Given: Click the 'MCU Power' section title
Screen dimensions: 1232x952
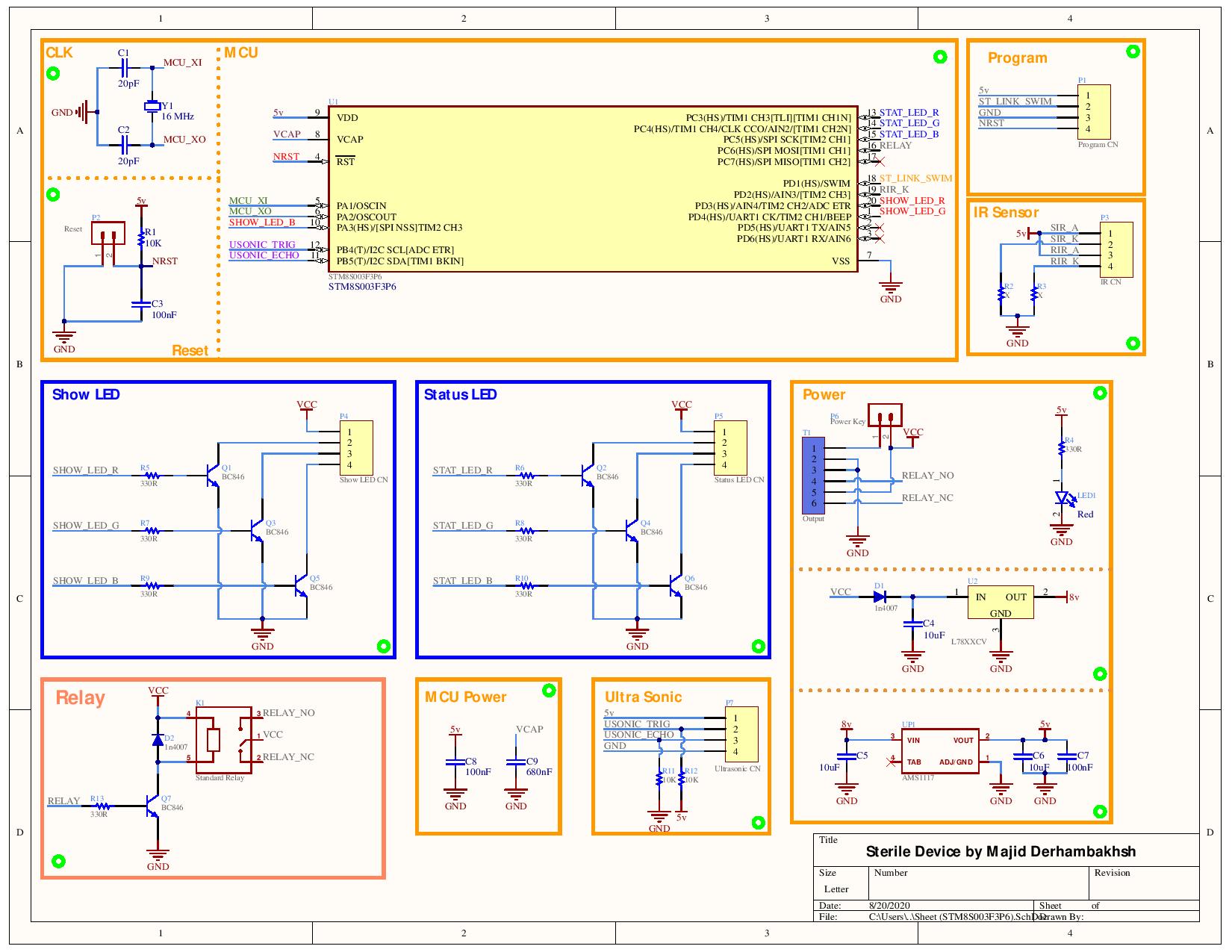Looking at the screenshot, I should click(x=466, y=697).
